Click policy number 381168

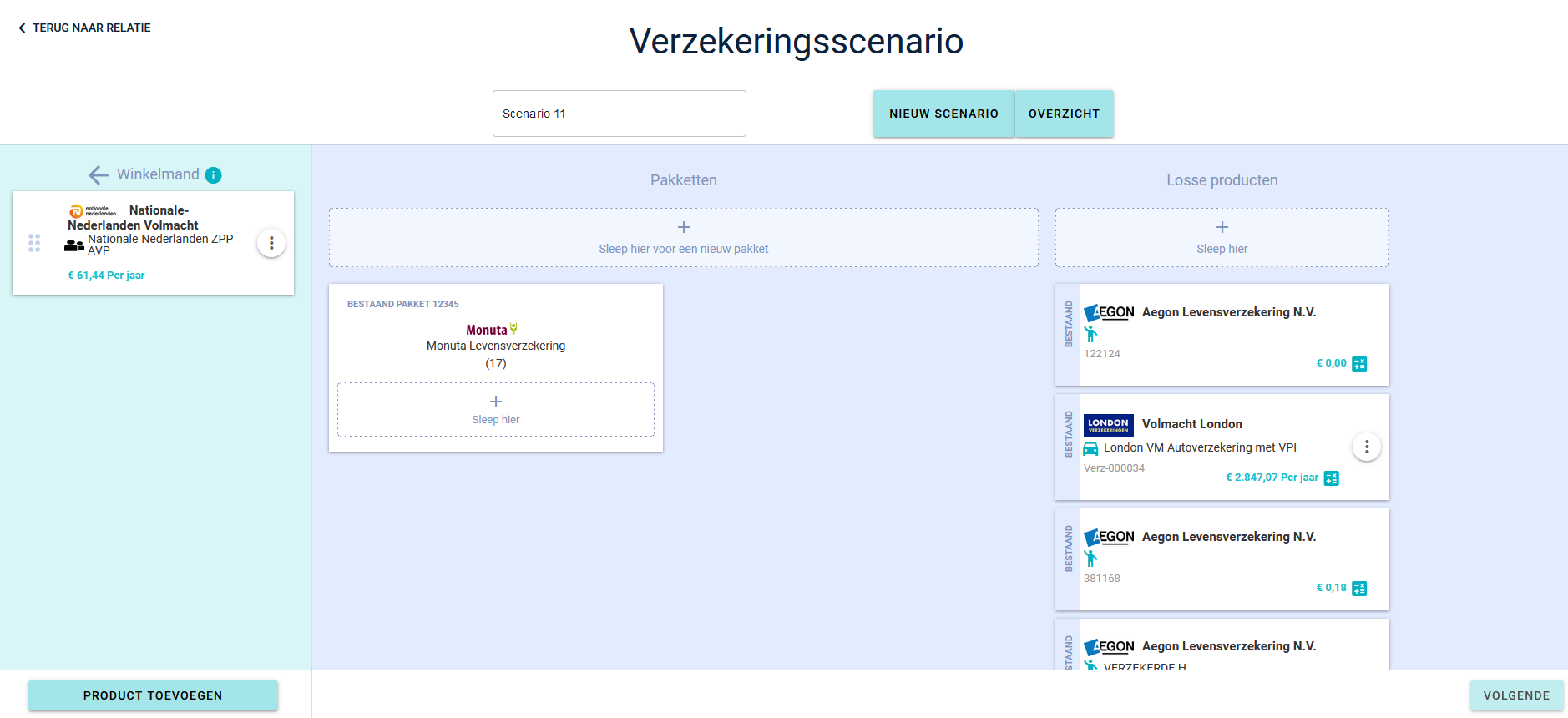click(x=1102, y=579)
